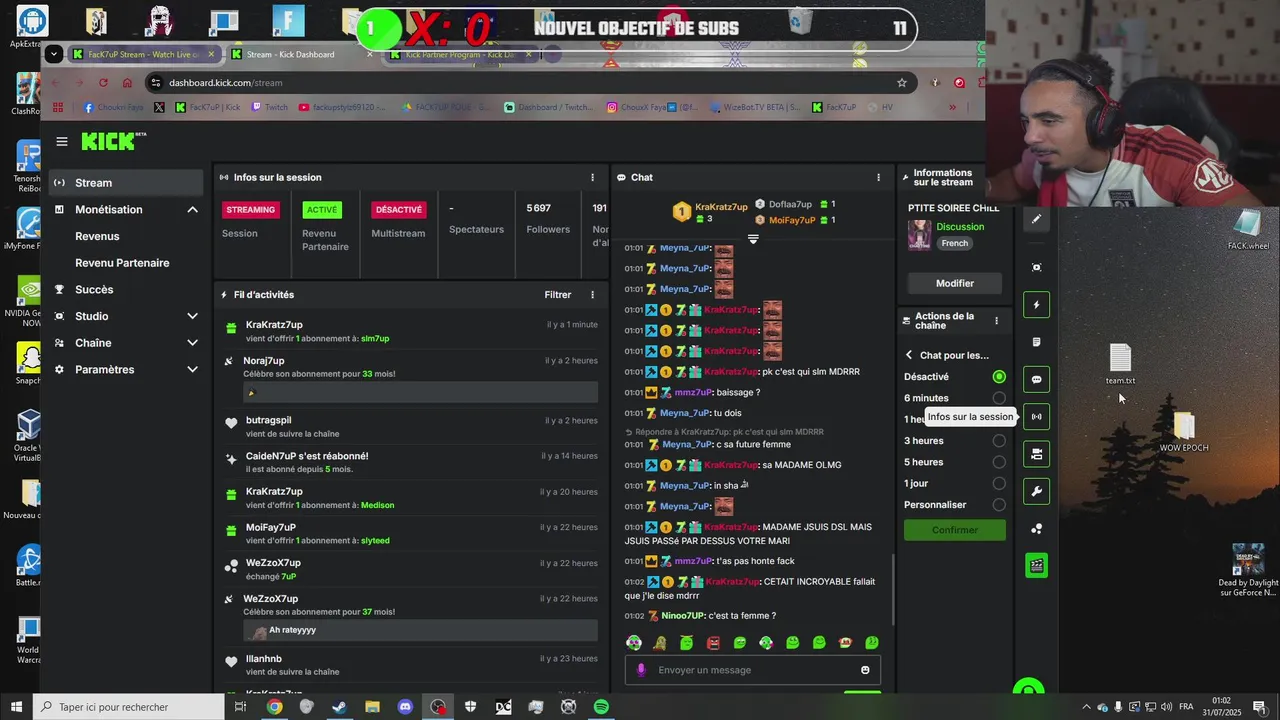Open Google Chrome from the taskbar
This screenshot has height=720, width=1280.
coord(274,707)
